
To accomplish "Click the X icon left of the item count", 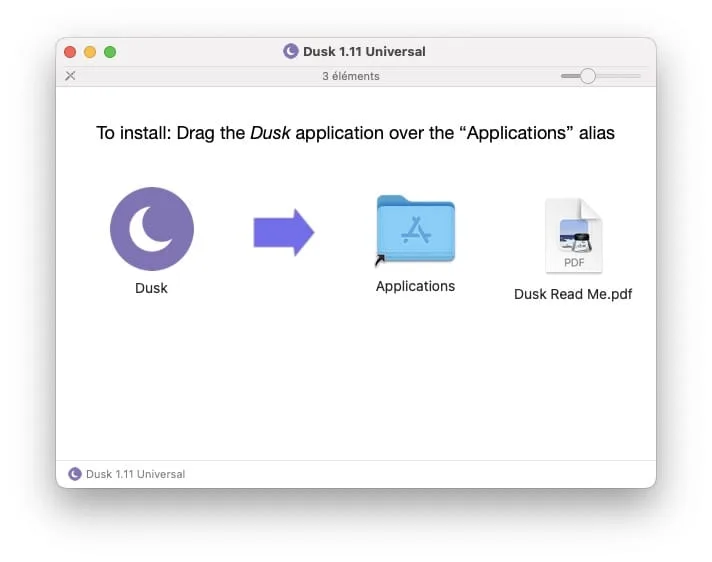I will click(70, 76).
